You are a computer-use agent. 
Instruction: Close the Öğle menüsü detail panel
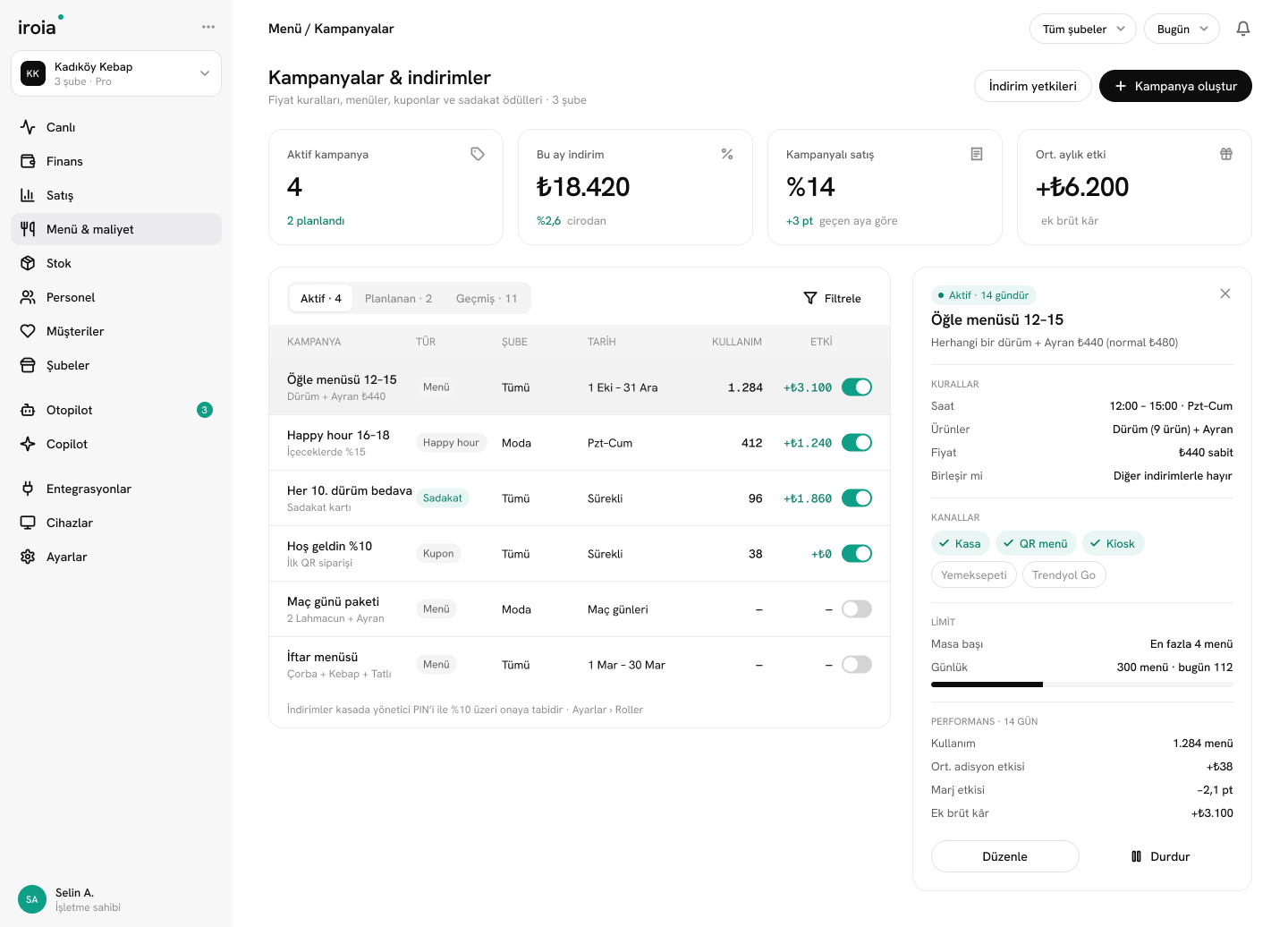point(1225,293)
